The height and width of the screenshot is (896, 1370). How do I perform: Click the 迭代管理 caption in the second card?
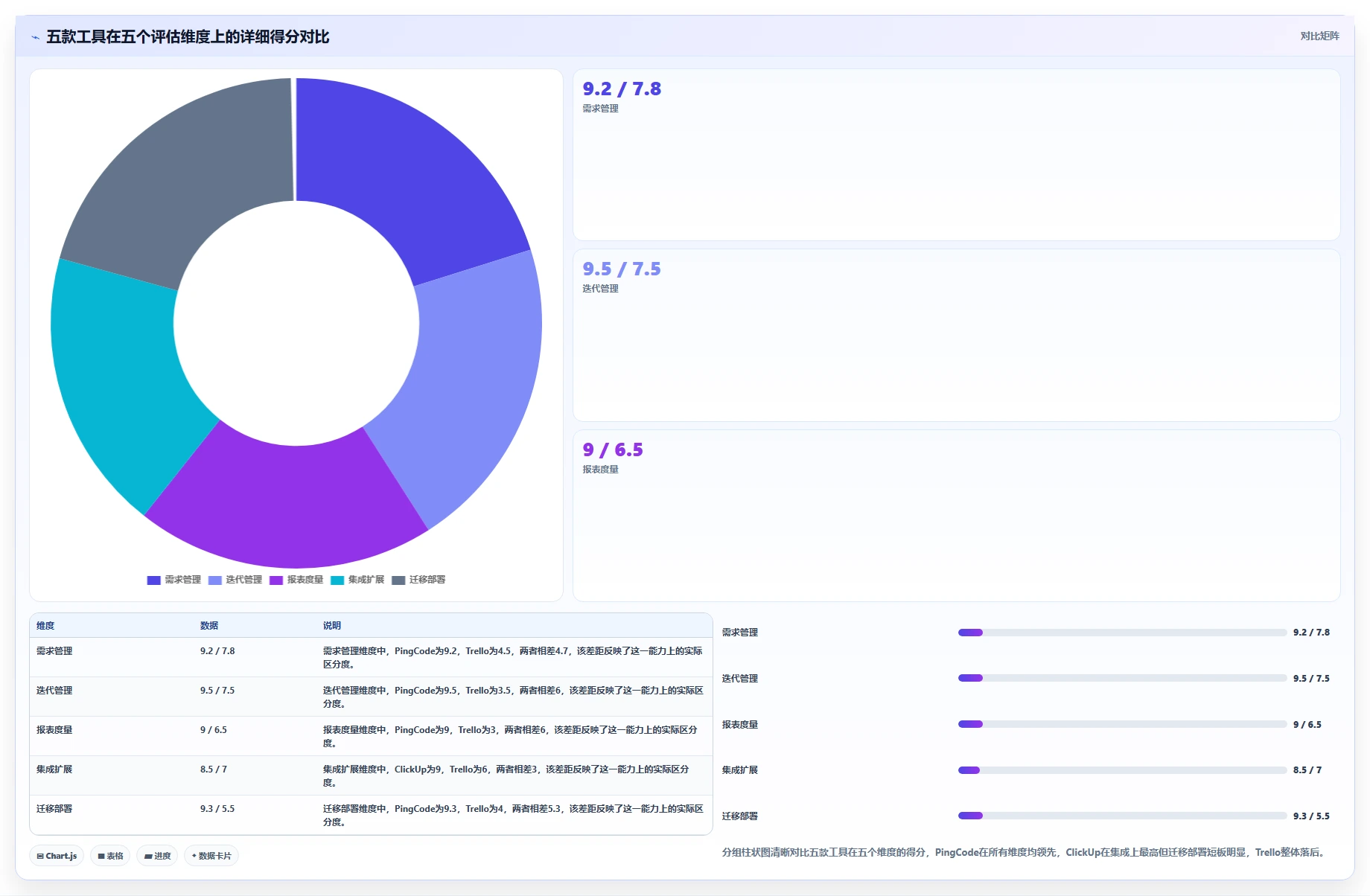(x=600, y=289)
